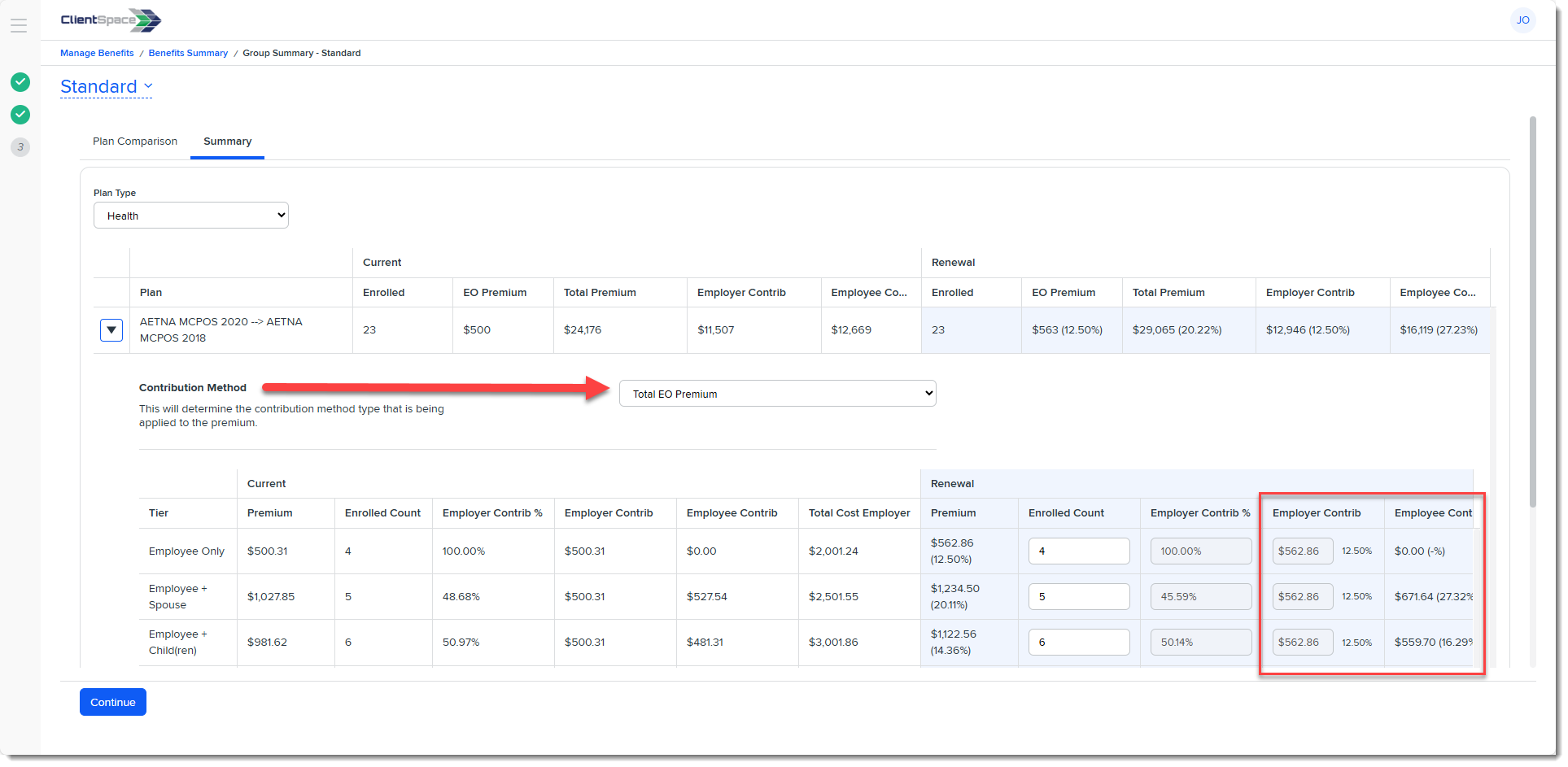Go to step 3 in sidebar
Screen dimensions: 1568x767
pyautogui.click(x=20, y=147)
